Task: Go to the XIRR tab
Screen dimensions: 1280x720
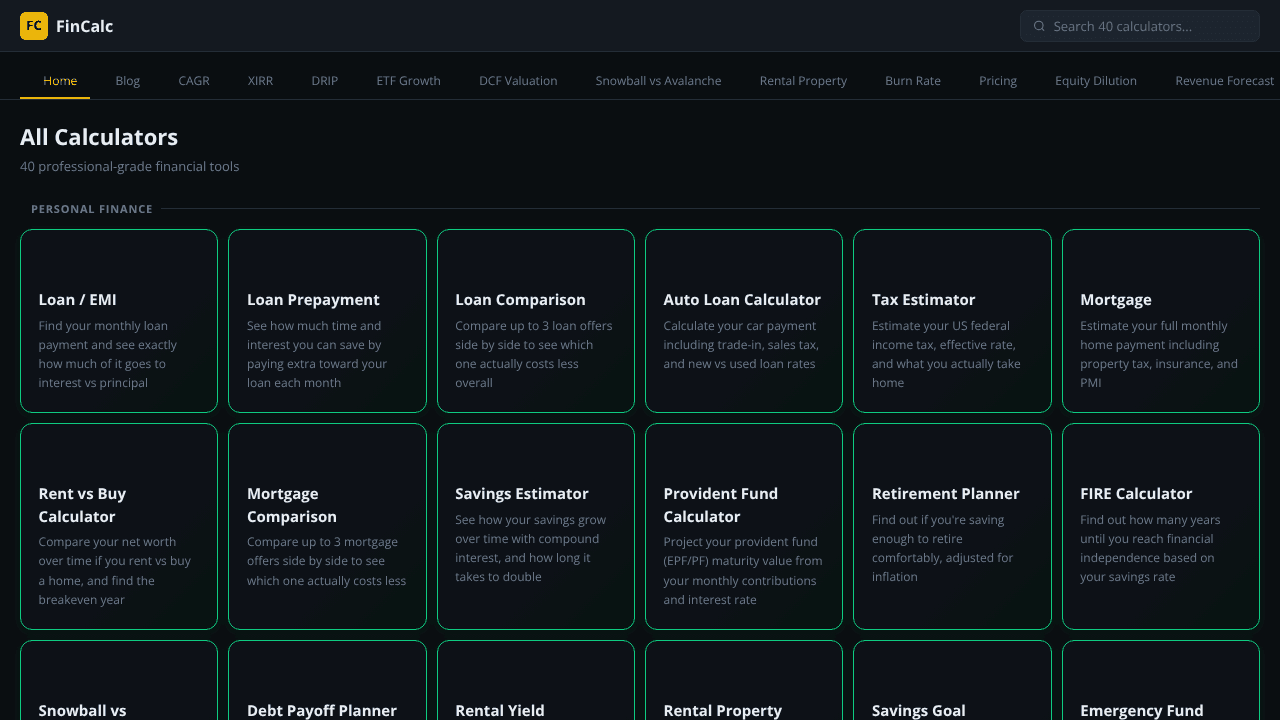Action: (x=260, y=80)
